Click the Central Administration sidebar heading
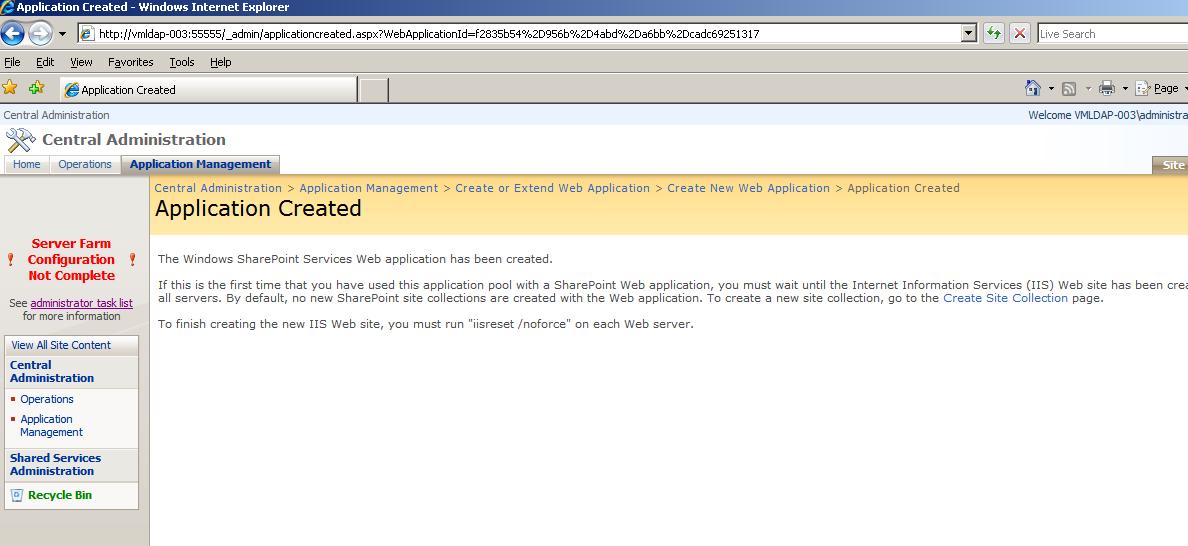The image size is (1188, 546). click(52, 371)
